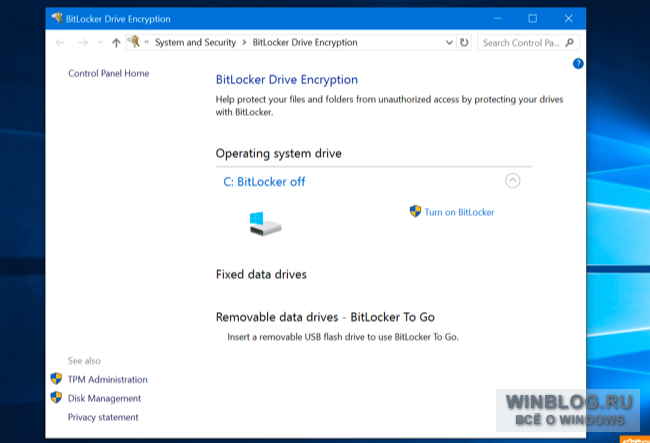
Task: Maximize the BitLocker window
Action: (533, 19)
